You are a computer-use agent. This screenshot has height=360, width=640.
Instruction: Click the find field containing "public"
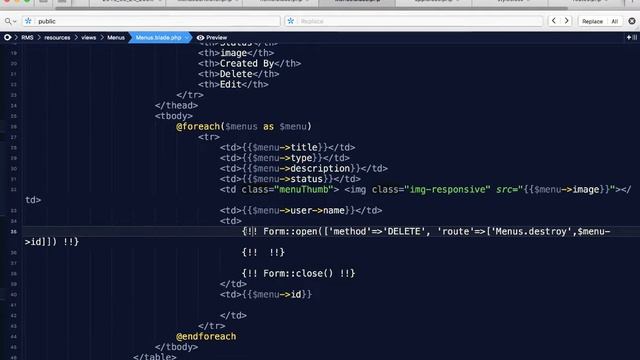point(152,21)
